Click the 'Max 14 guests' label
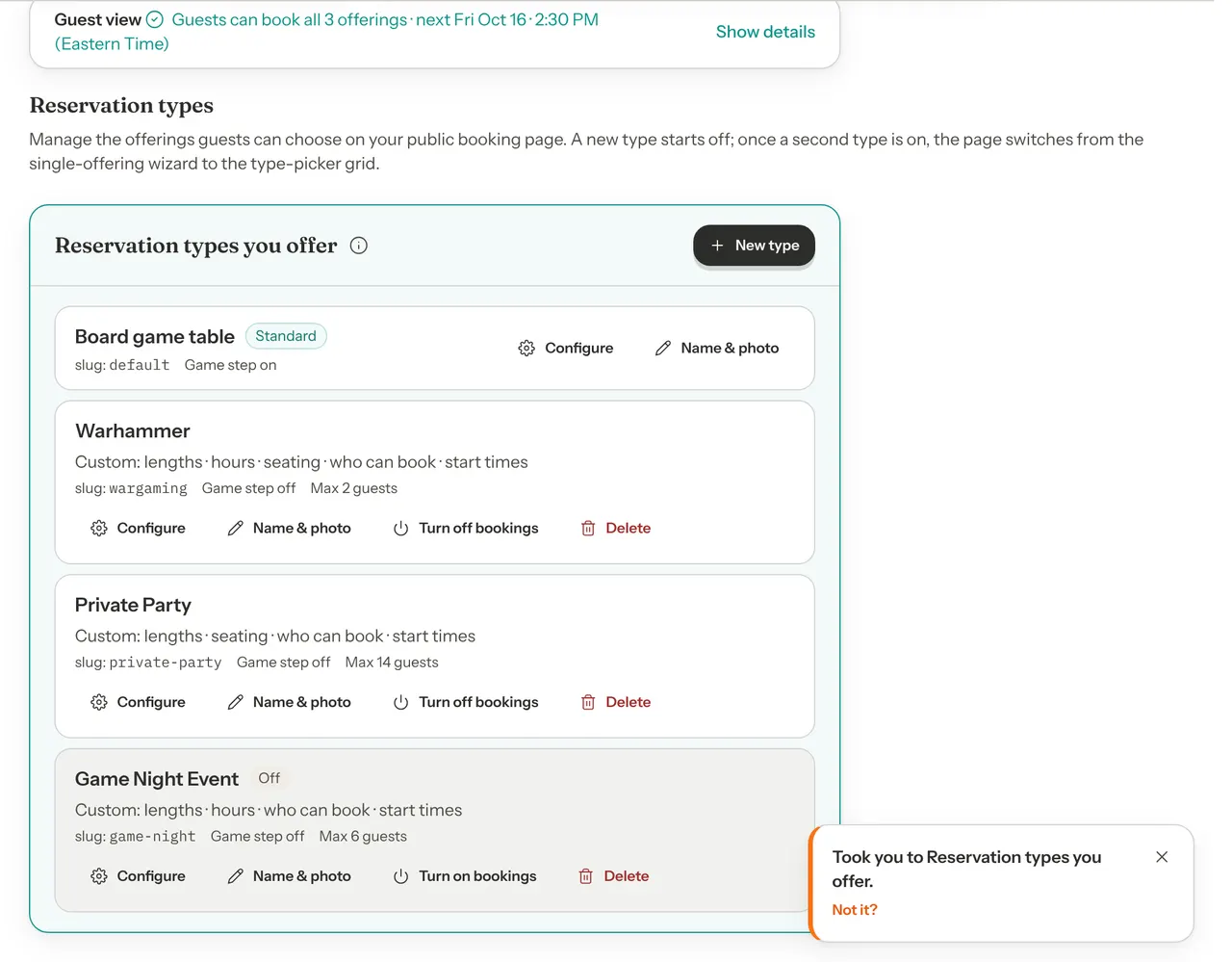 [x=392, y=663]
